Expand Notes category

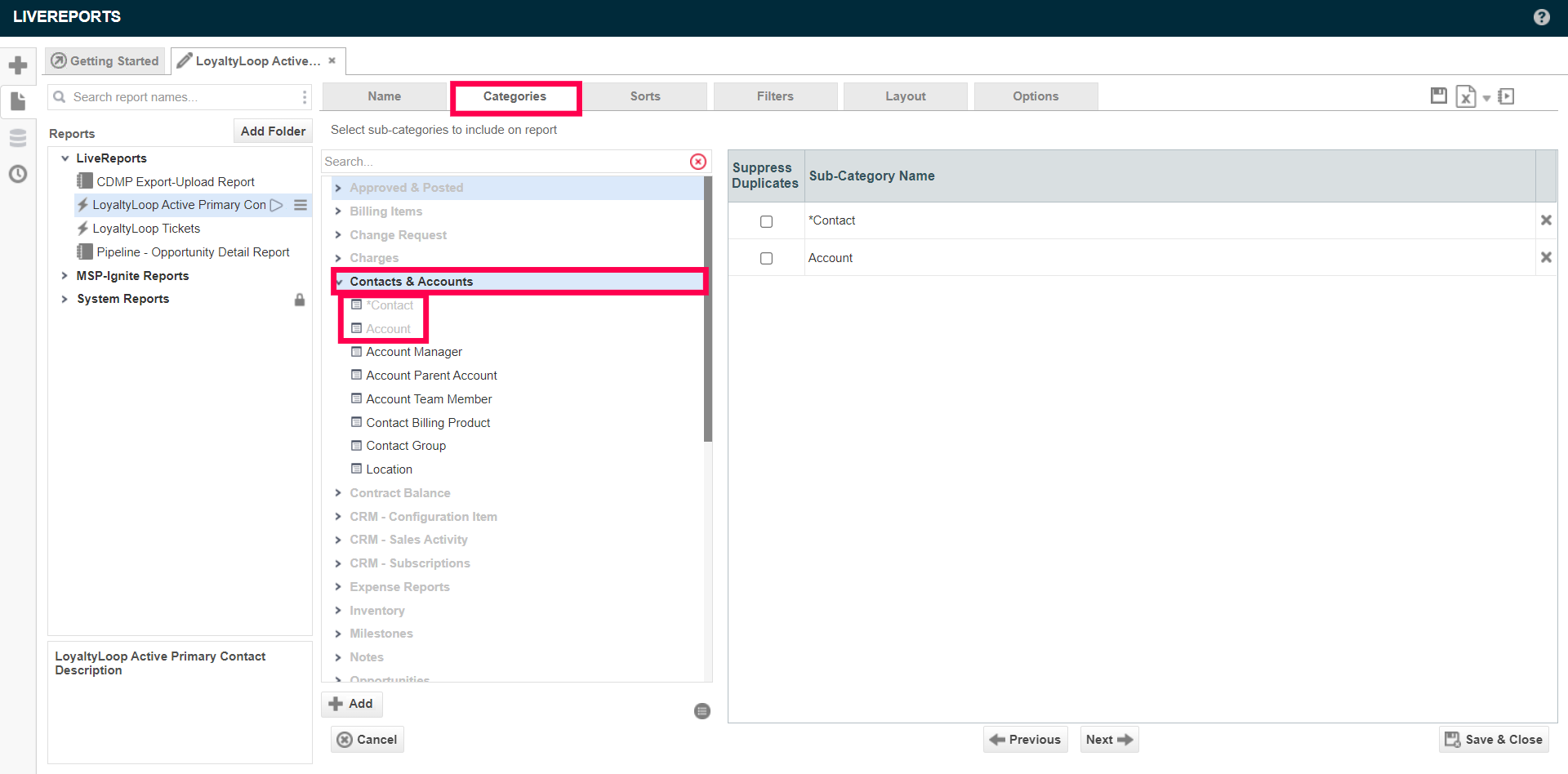[x=338, y=657]
